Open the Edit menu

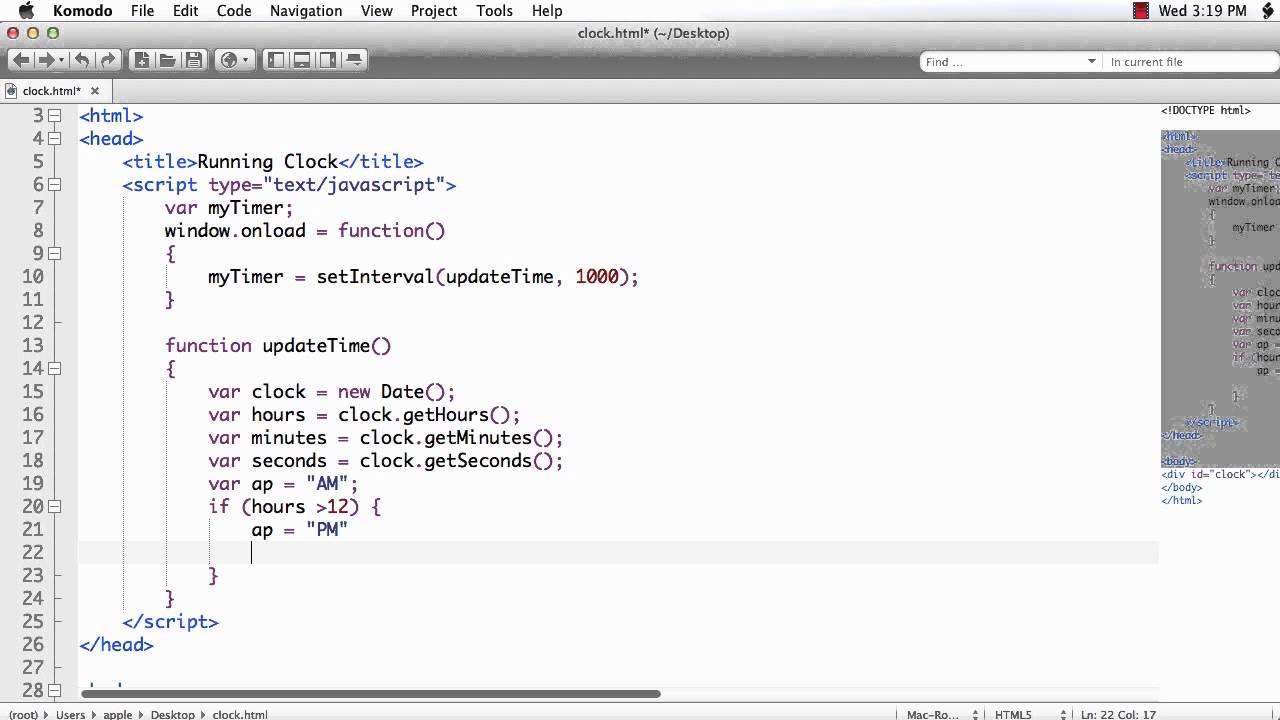(x=185, y=11)
